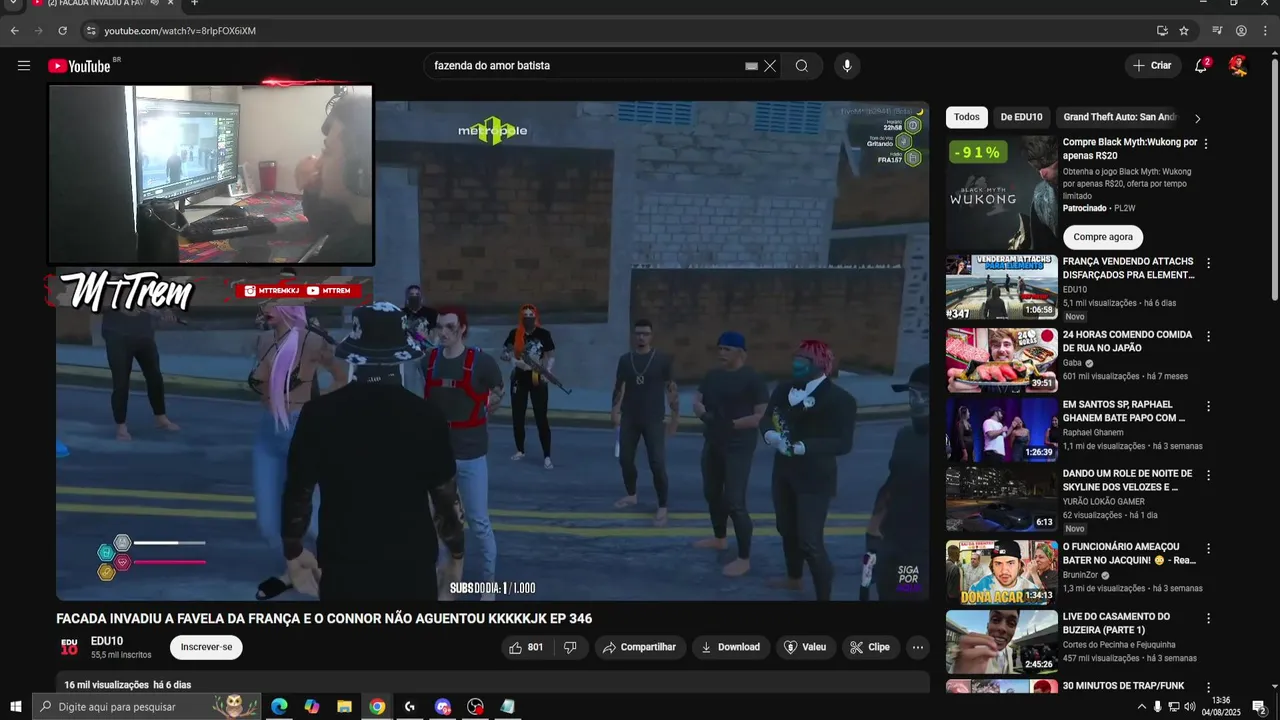The height and width of the screenshot is (720, 1280).
Task: Open options for Black Myth Wukong ad
Action: point(1205,144)
